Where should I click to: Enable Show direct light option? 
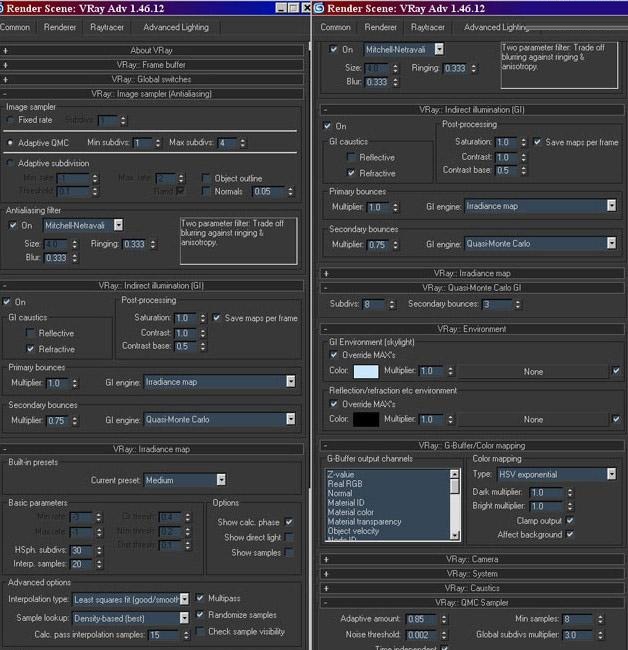pos(289,537)
